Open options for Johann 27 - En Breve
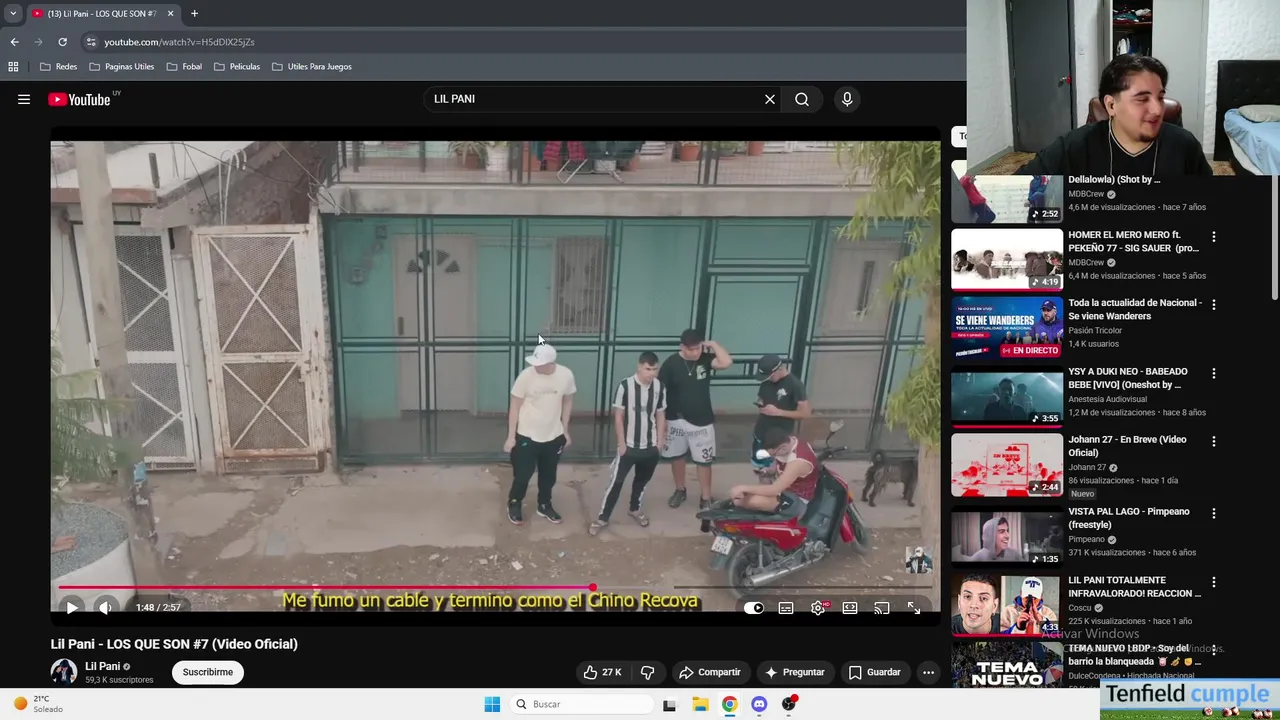 pyautogui.click(x=1214, y=441)
